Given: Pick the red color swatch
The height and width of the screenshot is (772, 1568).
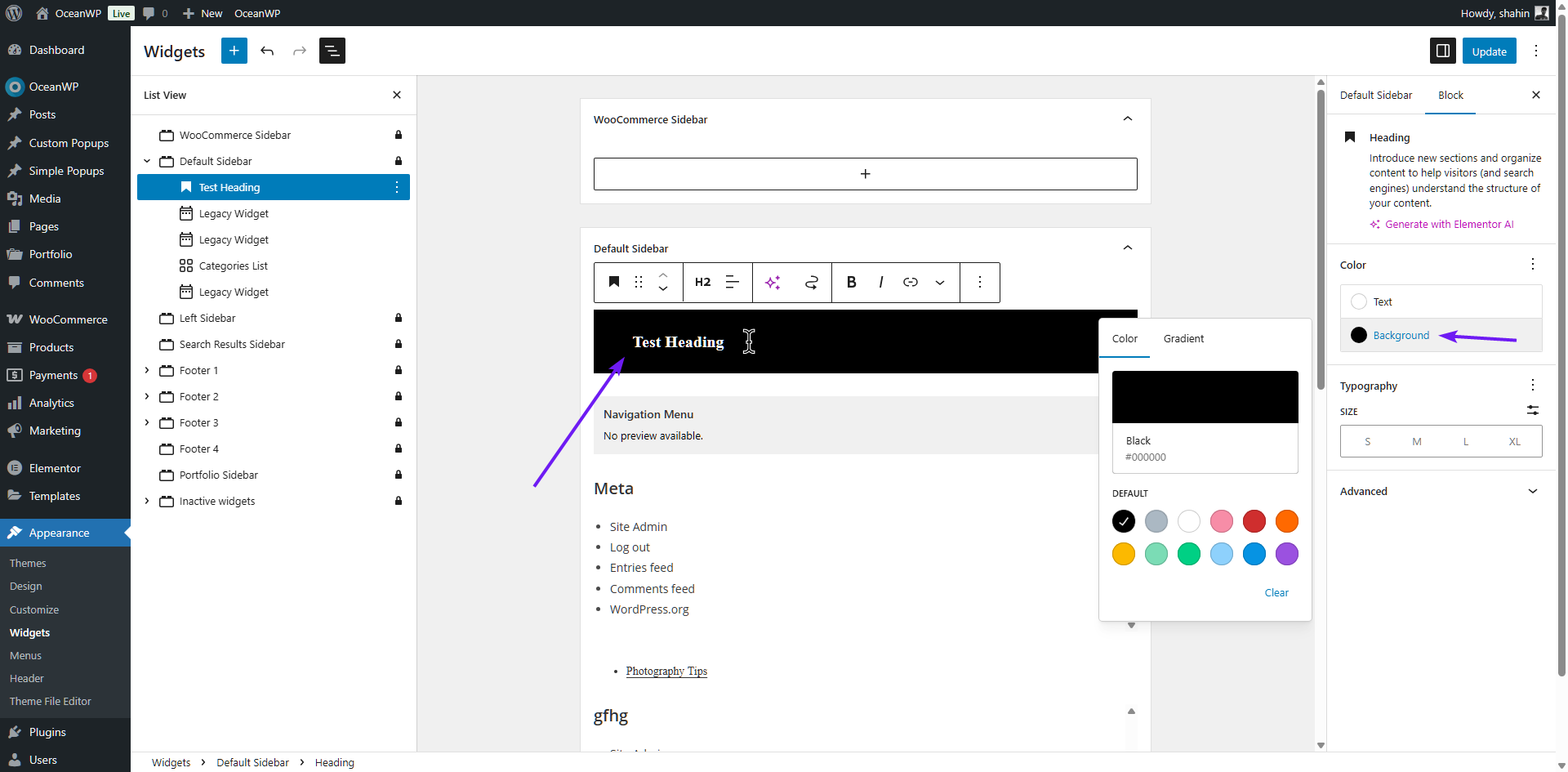Looking at the screenshot, I should [x=1254, y=521].
